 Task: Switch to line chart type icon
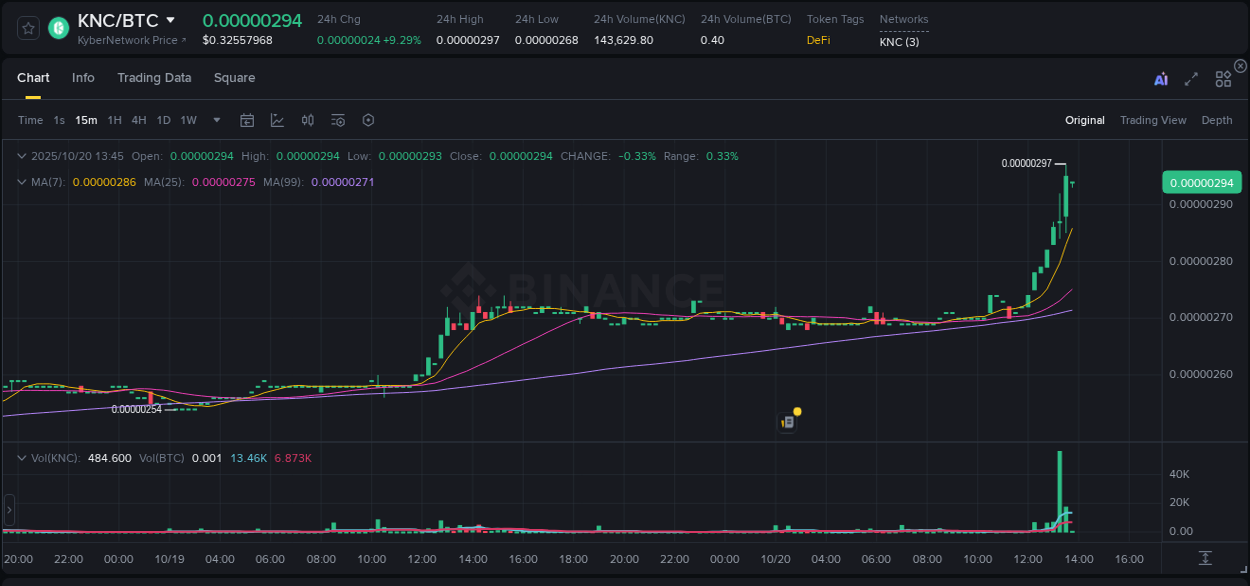278,119
